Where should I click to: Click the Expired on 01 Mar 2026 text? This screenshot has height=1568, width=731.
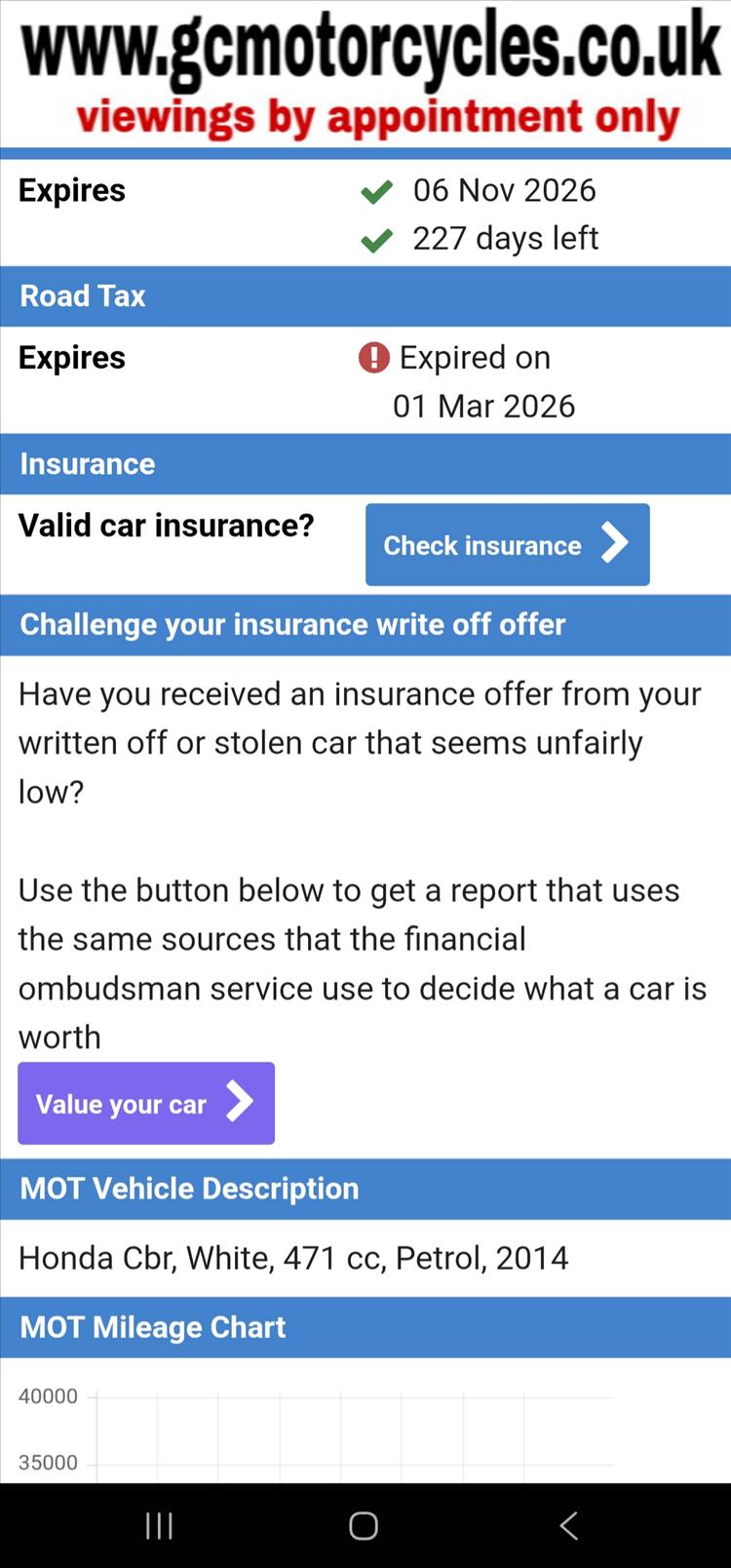coord(478,382)
